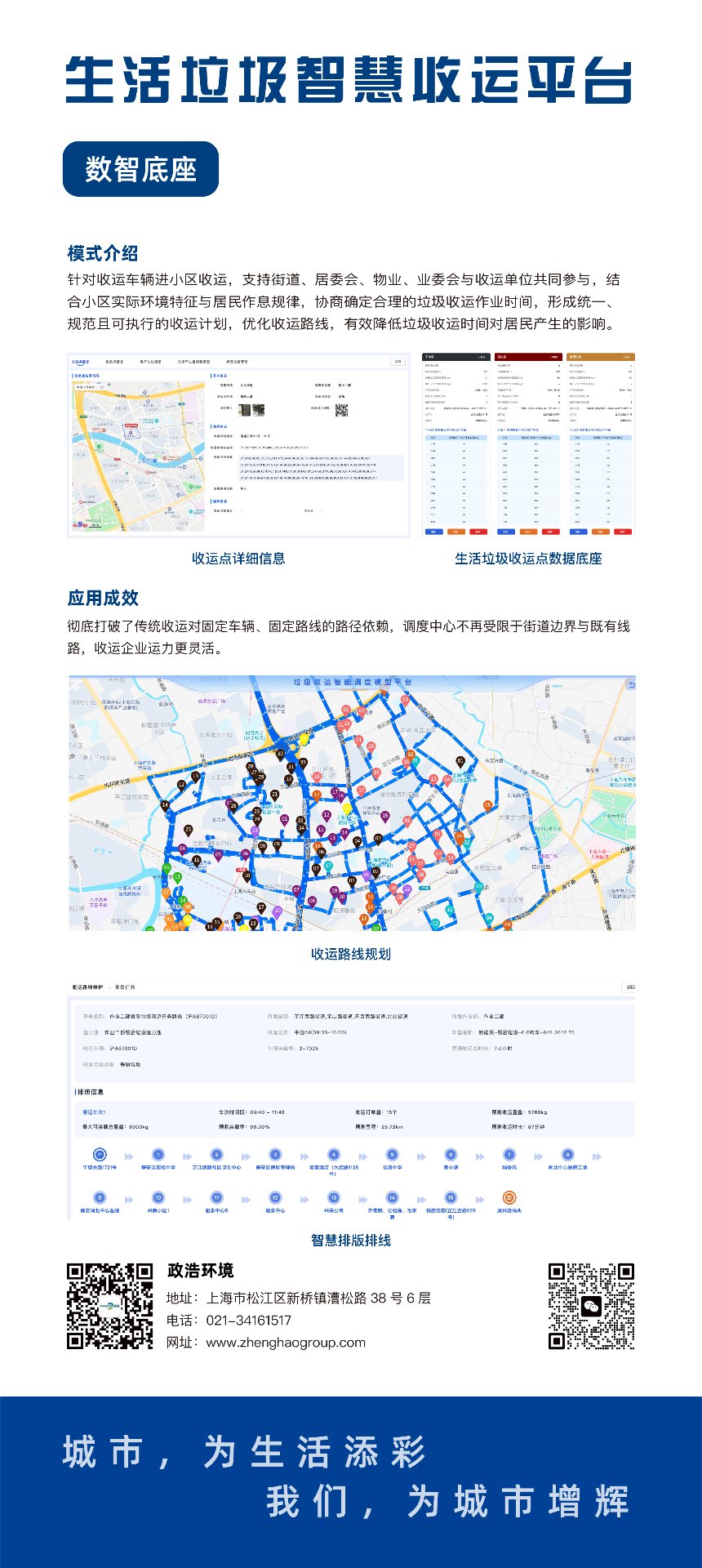Screen dimensions: 702x1568
Task: Click the 数智底座 rounded label
Action: (x=140, y=169)
